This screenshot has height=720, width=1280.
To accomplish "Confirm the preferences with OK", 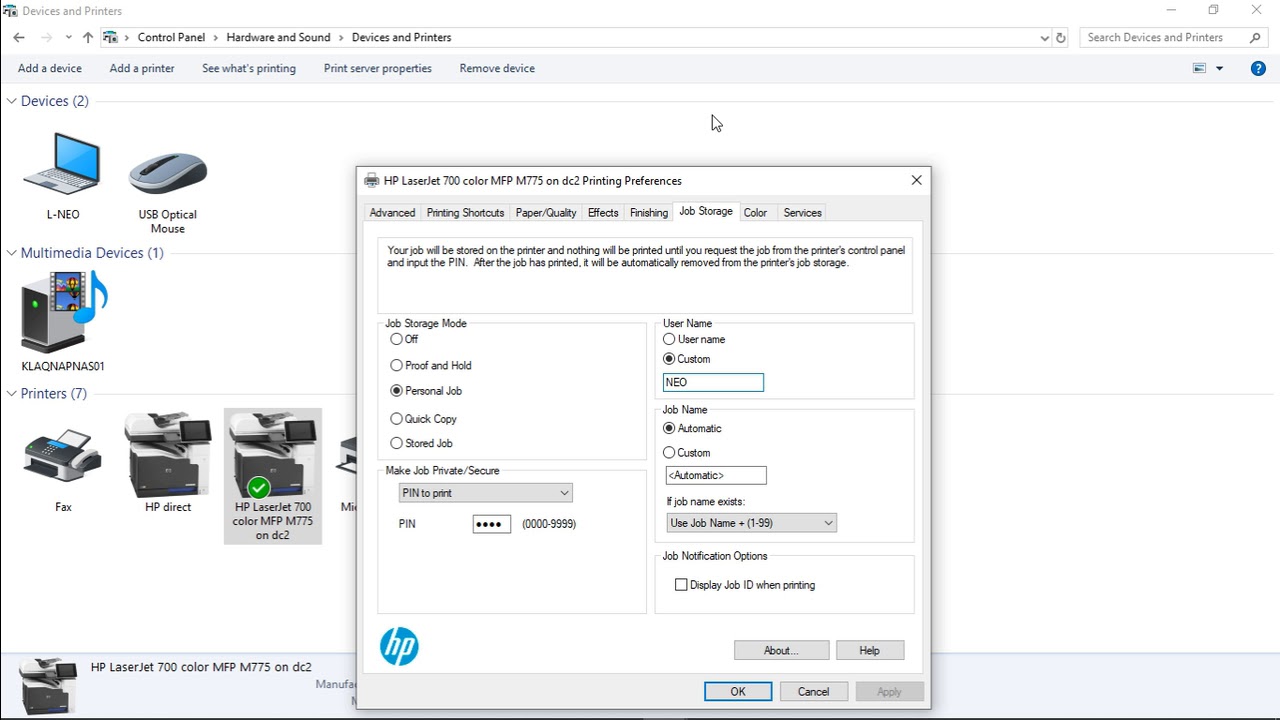I will pyautogui.click(x=738, y=692).
